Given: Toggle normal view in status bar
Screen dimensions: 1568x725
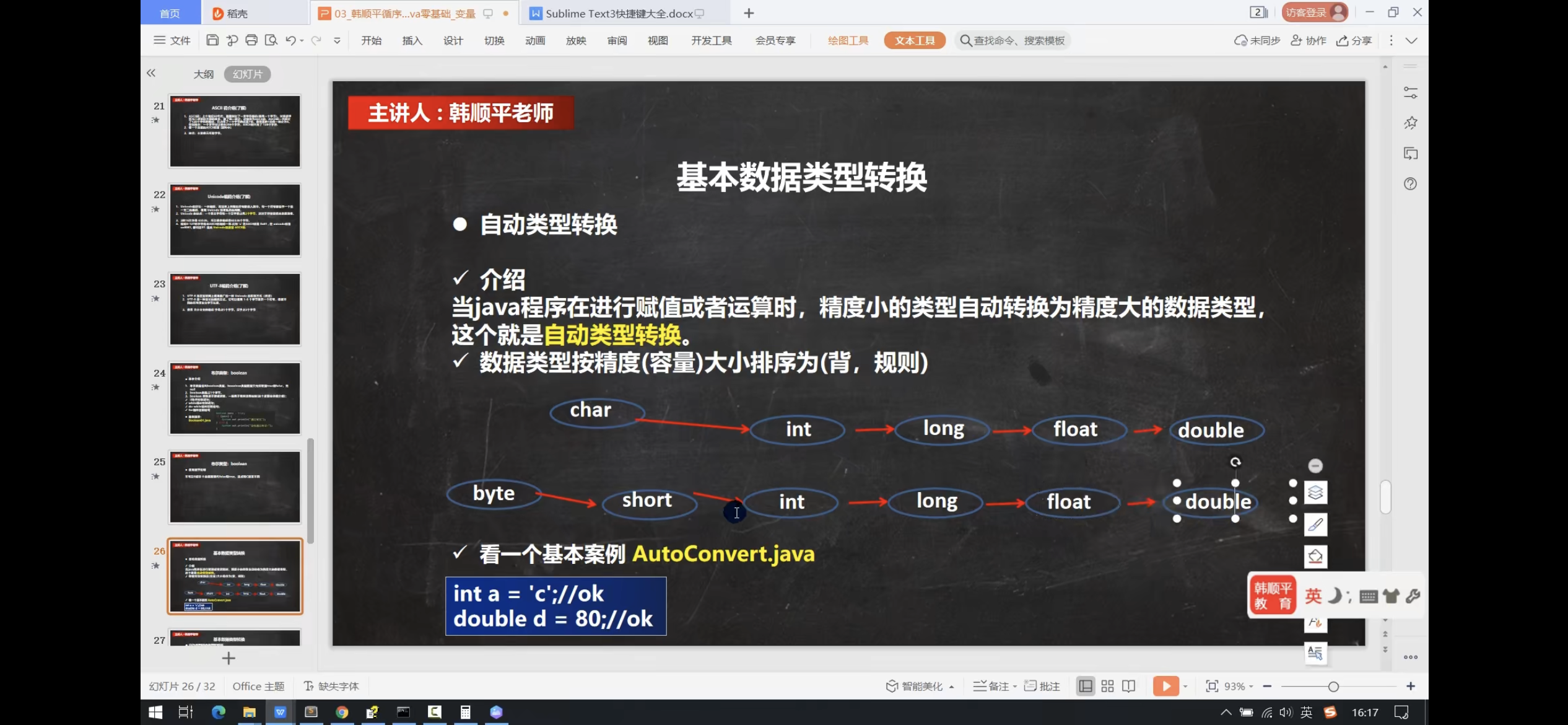Looking at the screenshot, I should pos(1085,686).
